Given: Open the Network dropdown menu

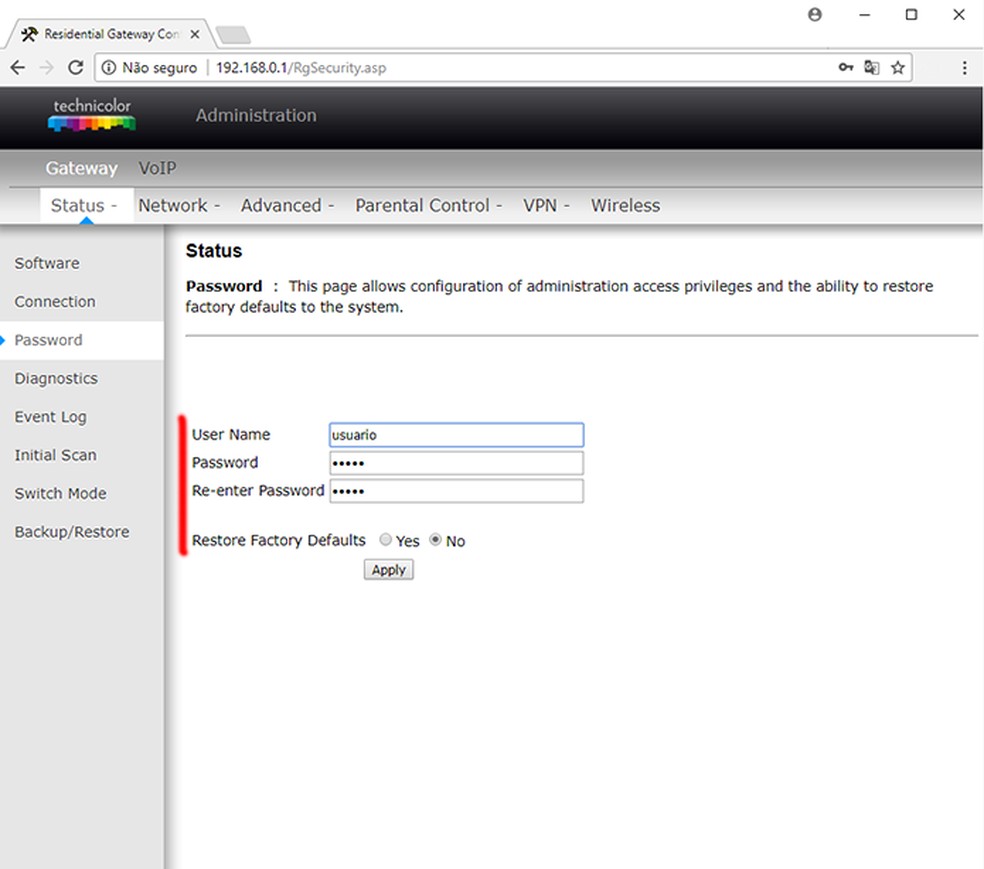Looking at the screenshot, I should [x=175, y=205].
